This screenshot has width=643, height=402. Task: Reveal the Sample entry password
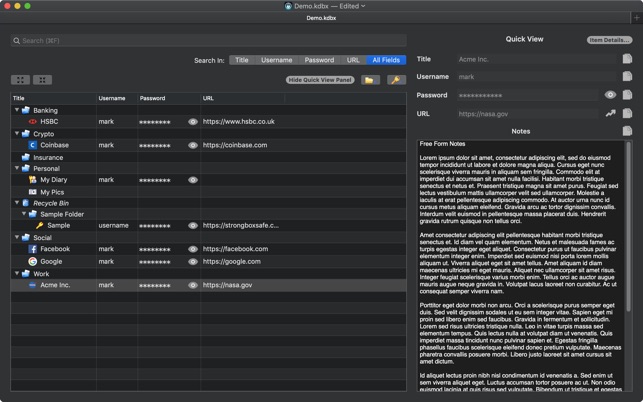click(193, 226)
